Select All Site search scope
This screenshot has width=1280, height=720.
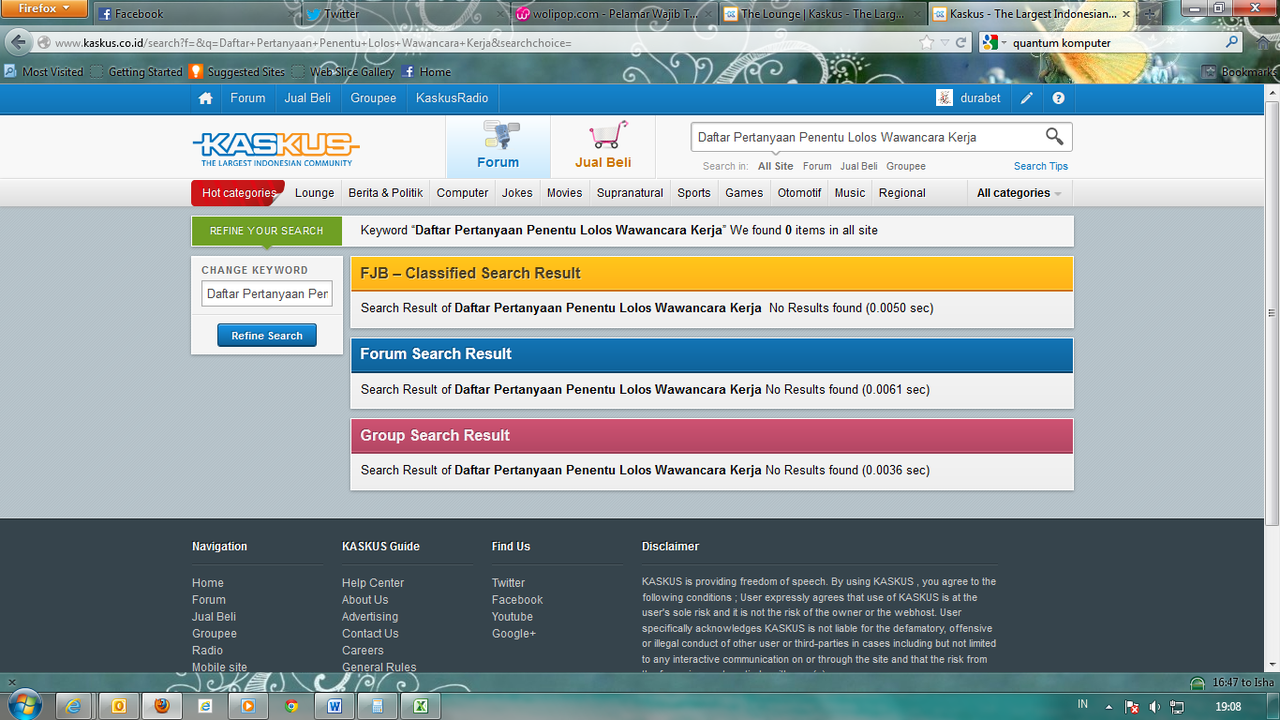pyautogui.click(x=775, y=166)
